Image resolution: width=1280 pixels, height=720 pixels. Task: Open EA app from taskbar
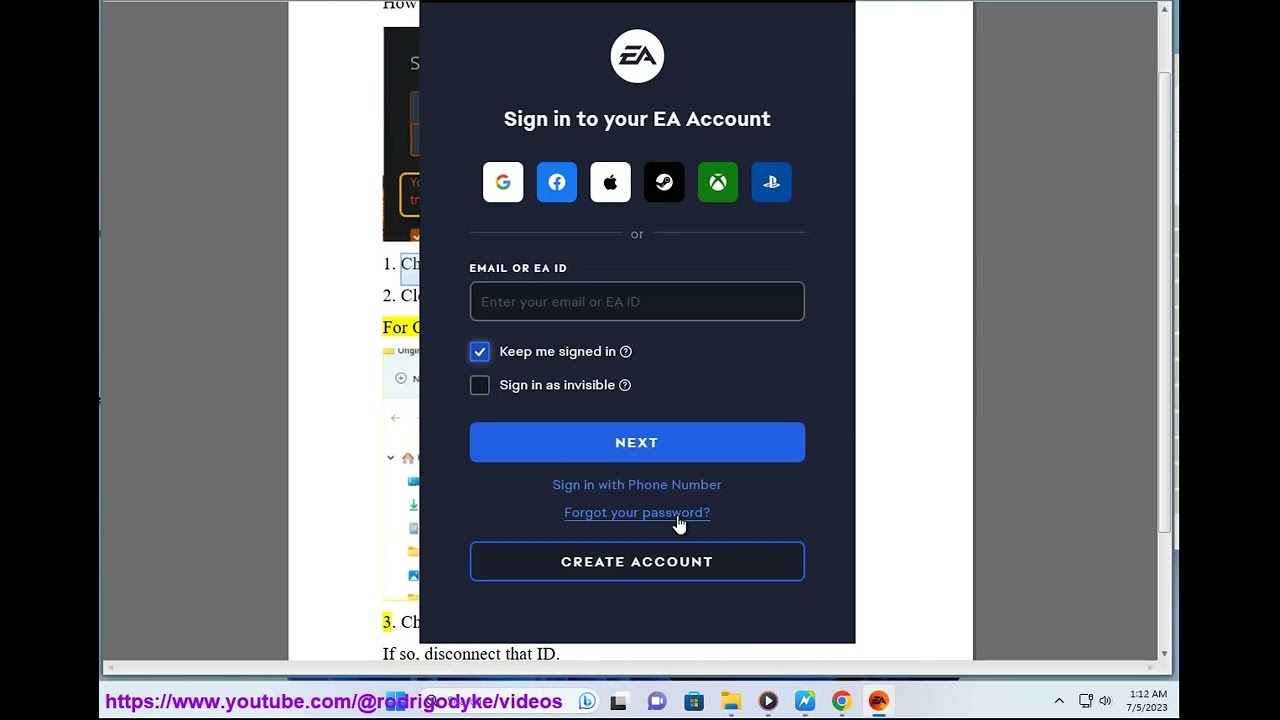(x=879, y=701)
